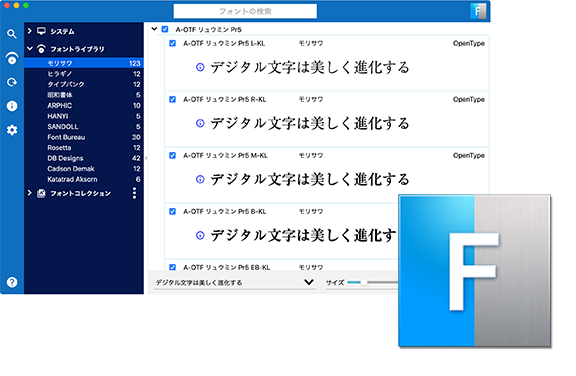This screenshot has height=376, width=576.
Task: Toggle the A-OTF リュウミン Pr5 family checkbox
Action: tap(165, 29)
